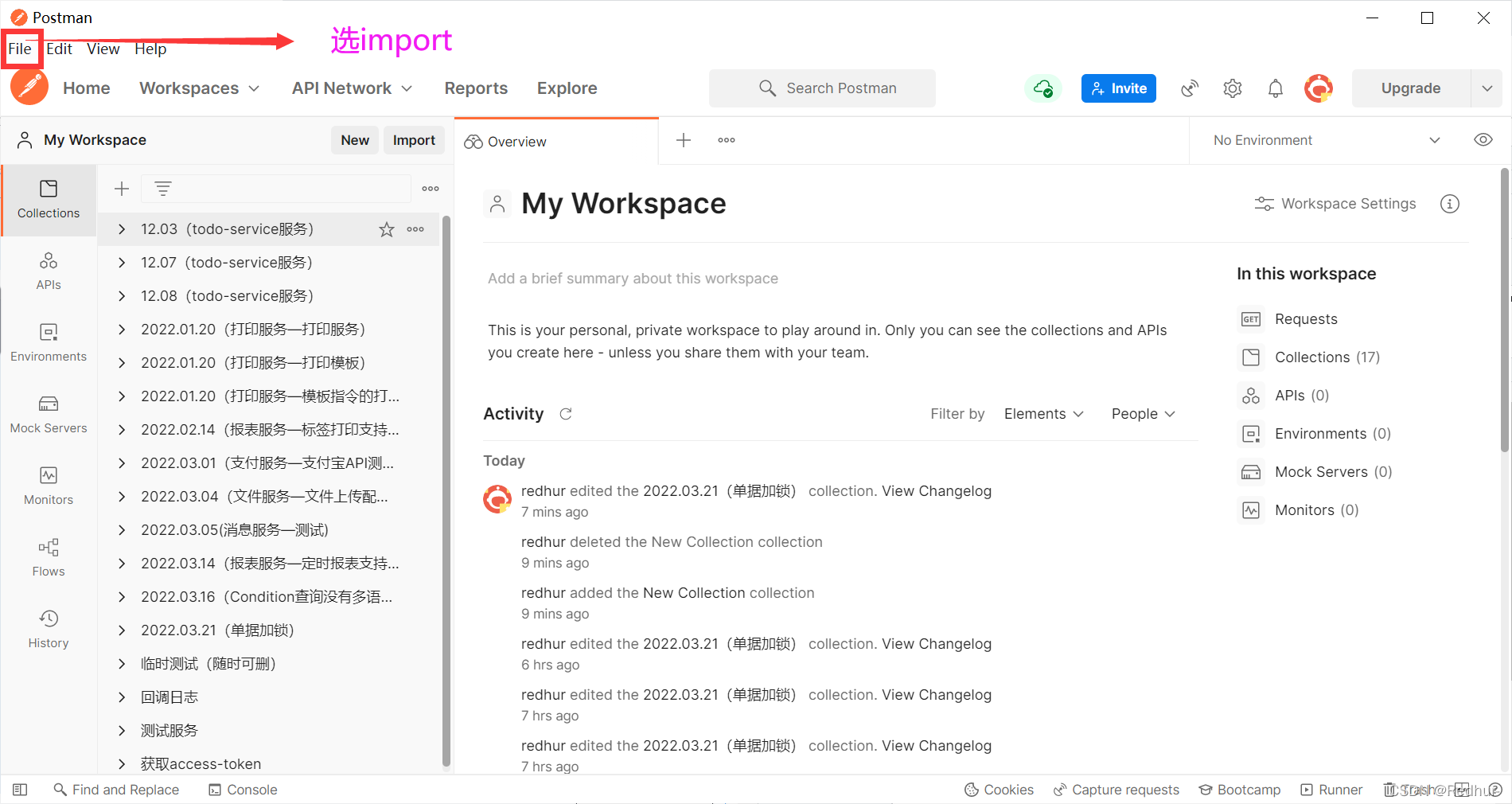The width and height of the screenshot is (1512, 804).
Task: Open the Help menu
Action: coord(150,49)
